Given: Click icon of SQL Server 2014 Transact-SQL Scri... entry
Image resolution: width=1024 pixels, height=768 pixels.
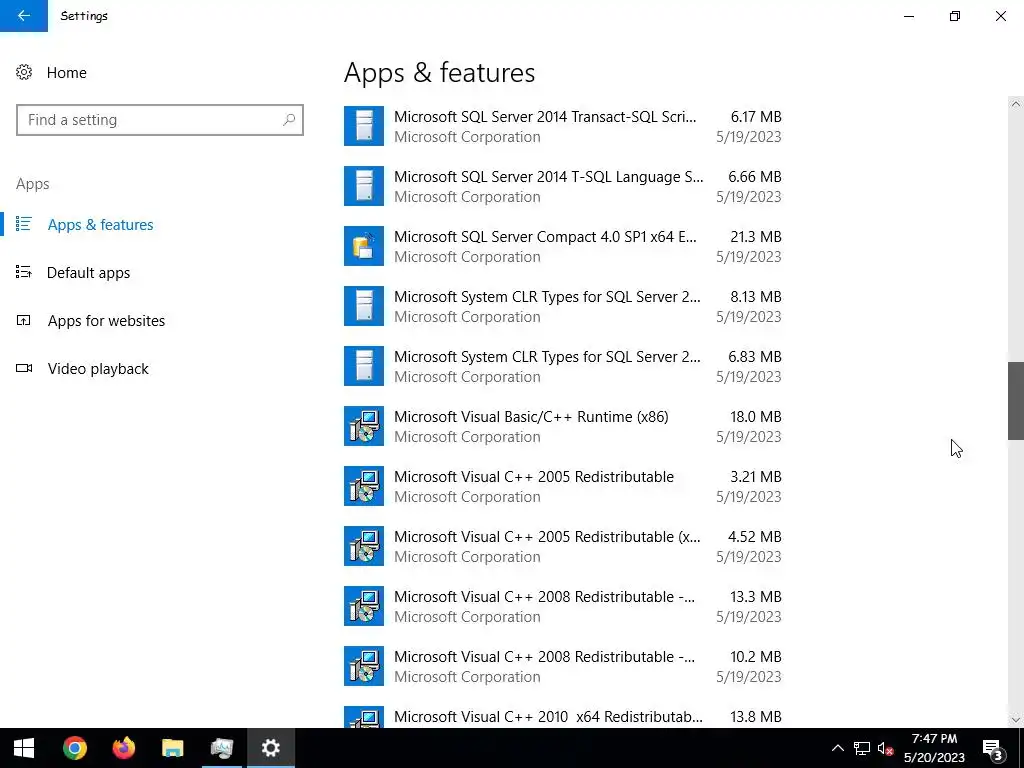Looking at the screenshot, I should (364, 126).
